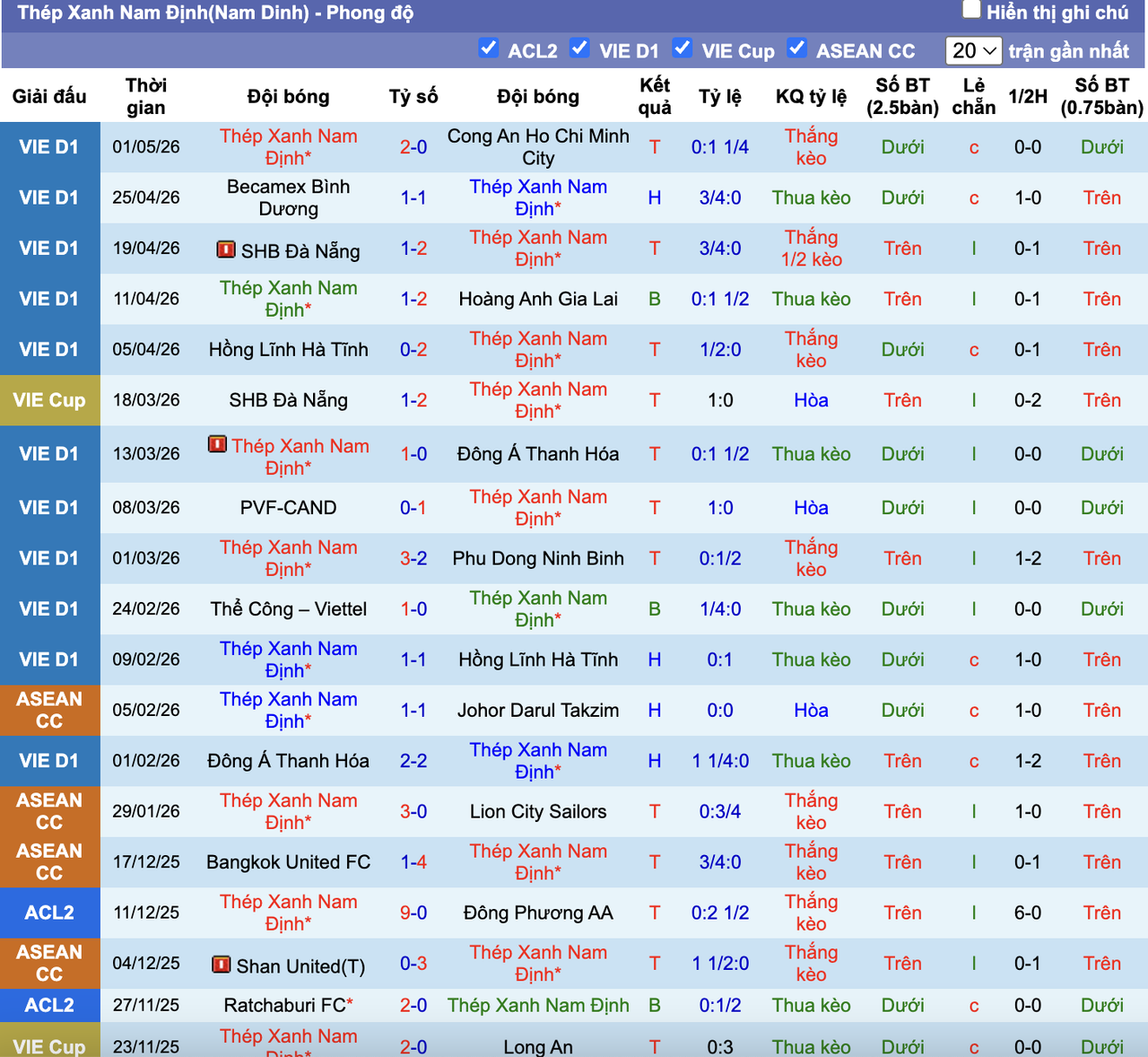Click the 0:1 1/4 handicap odds
Image resolution: width=1148 pixels, height=1057 pixels.
[x=720, y=147]
